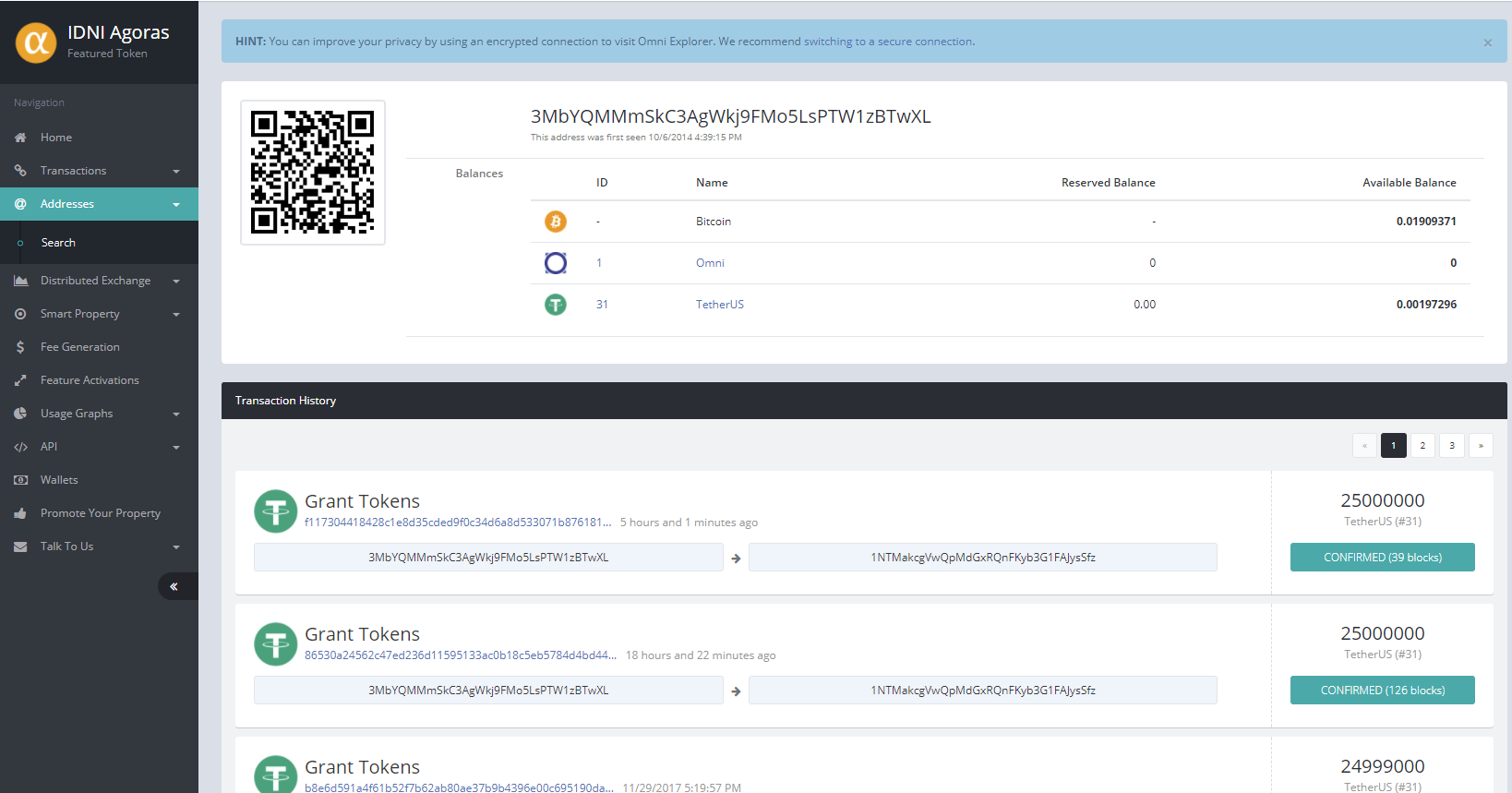This screenshot has height=793, width=1512.
Task: Go to previous transaction history page
Action: point(1364,446)
